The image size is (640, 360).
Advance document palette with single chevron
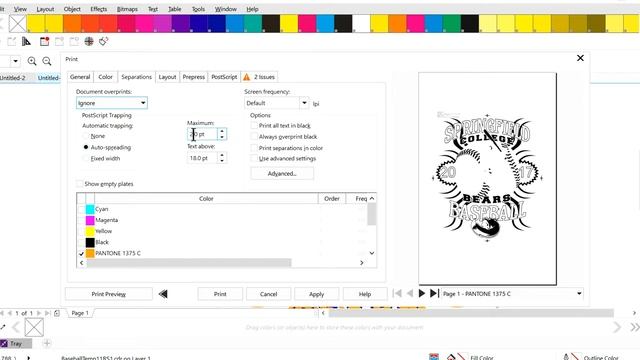[x=617, y=327]
